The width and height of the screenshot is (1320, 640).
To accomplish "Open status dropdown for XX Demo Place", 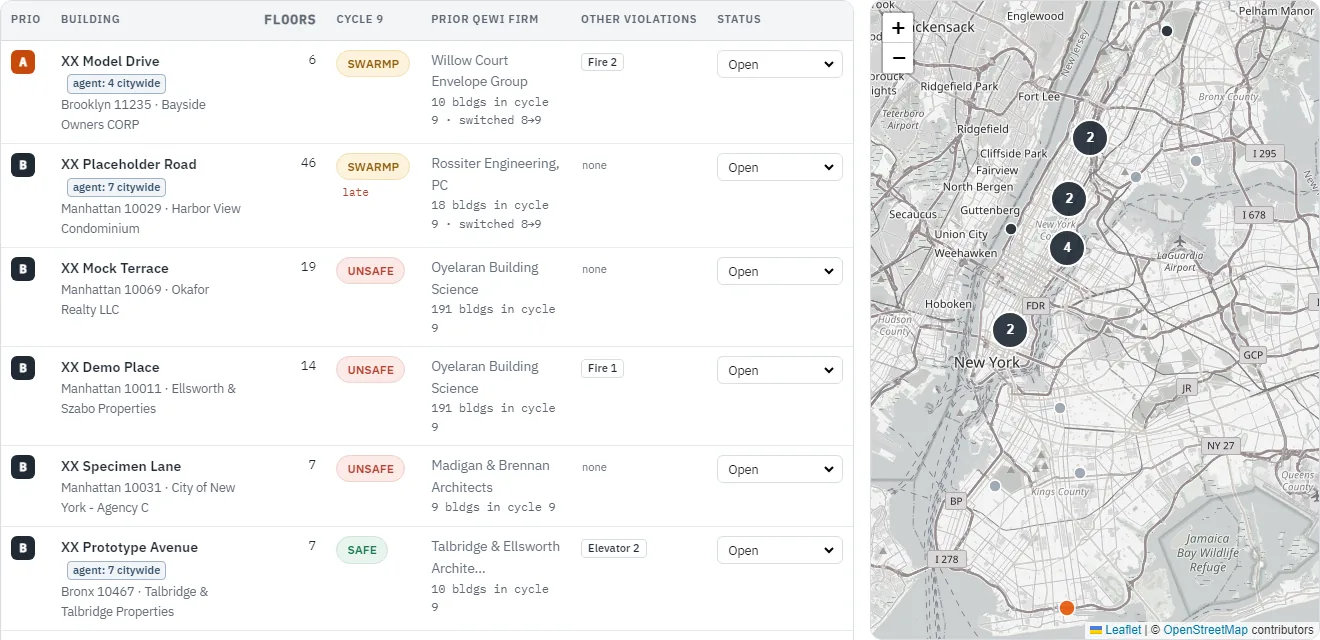I will 780,370.
